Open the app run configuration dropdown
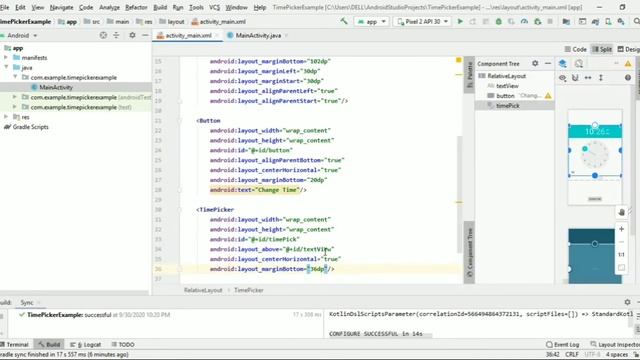 pyautogui.click(x=371, y=22)
